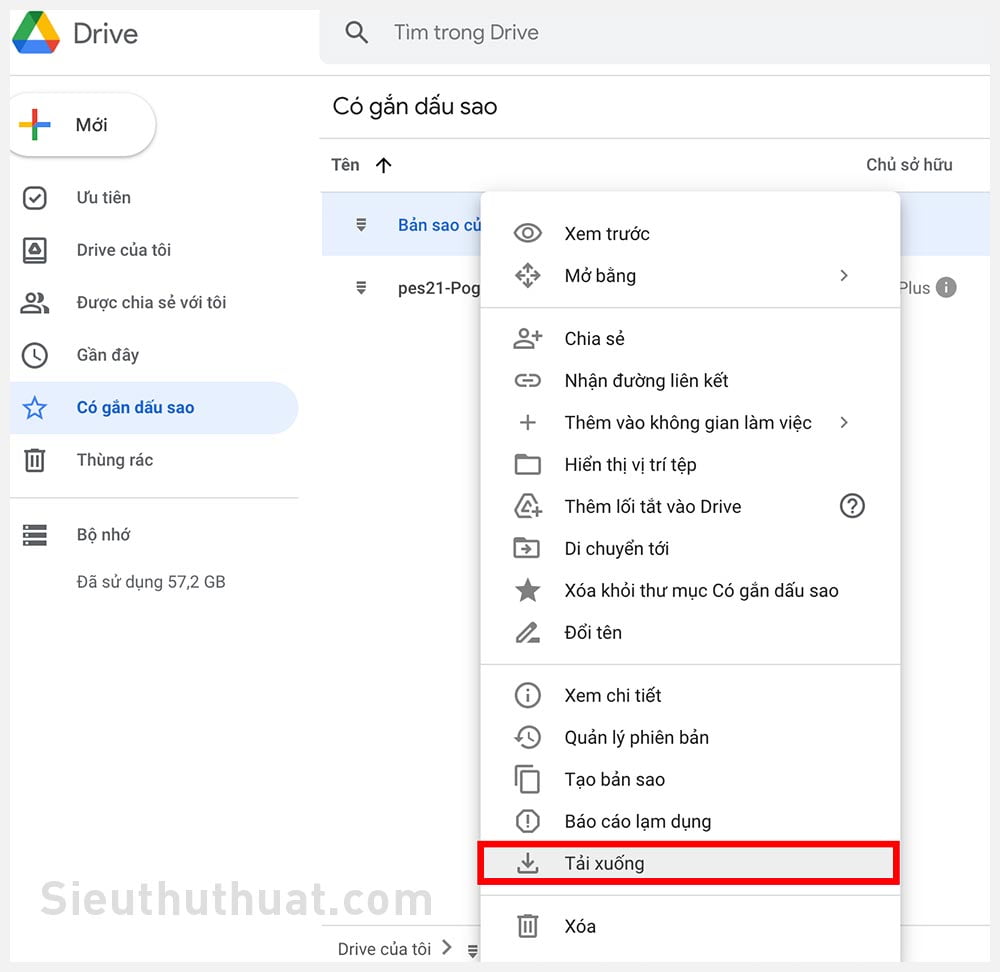Click the version history clock icon
The height and width of the screenshot is (972, 1000).
click(x=527, y=737)
